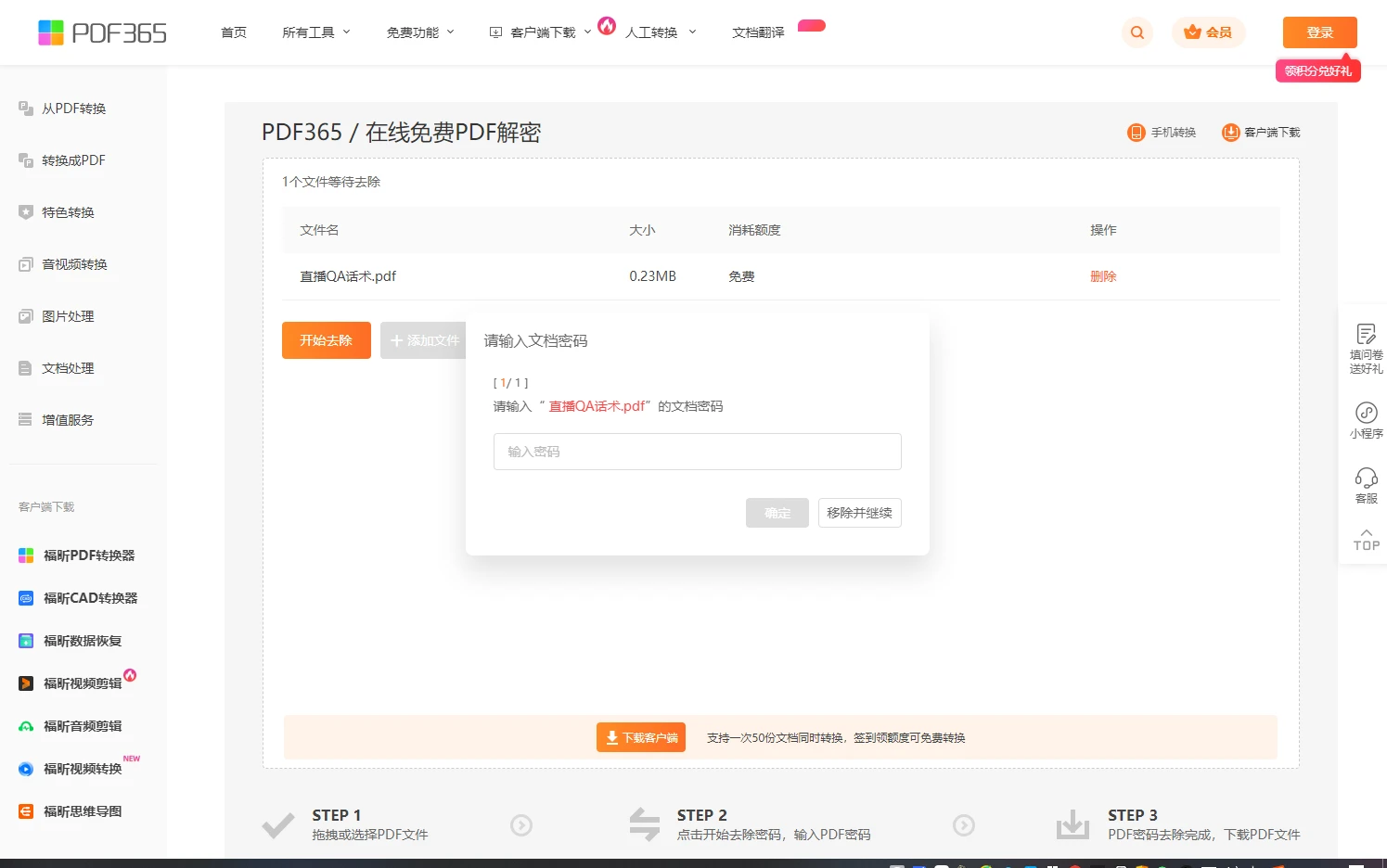Click red file name in password prompt
Viewport: 1387px width, 868px height.
598,406
